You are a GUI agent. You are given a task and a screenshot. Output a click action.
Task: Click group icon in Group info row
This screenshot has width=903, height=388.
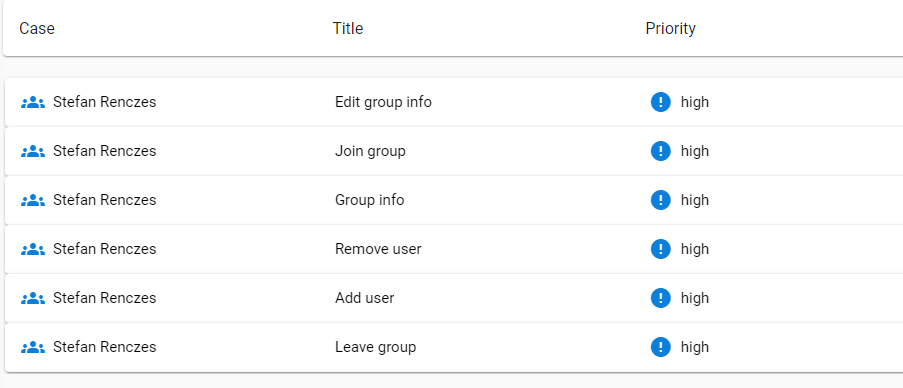pyautogui.click(x=33, y=200)
